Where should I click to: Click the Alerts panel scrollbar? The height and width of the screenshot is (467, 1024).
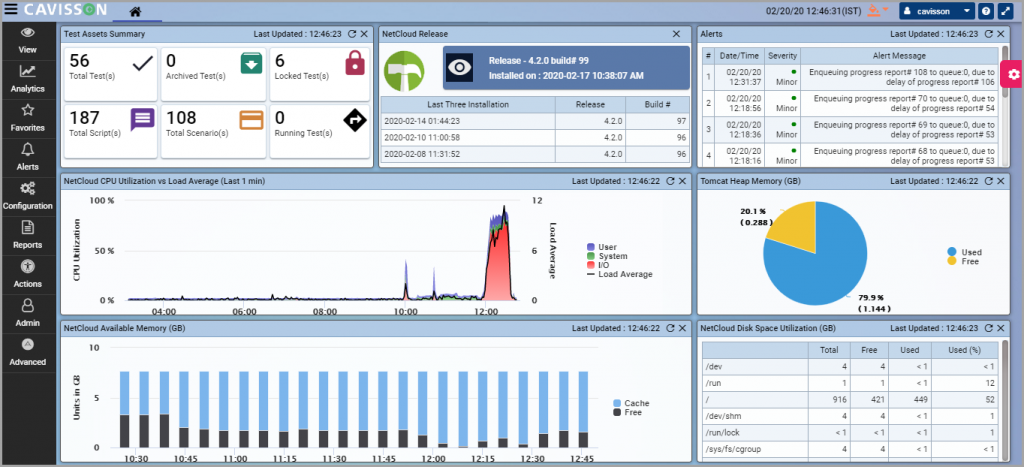pyautogui.click(x=1004, y=72)
